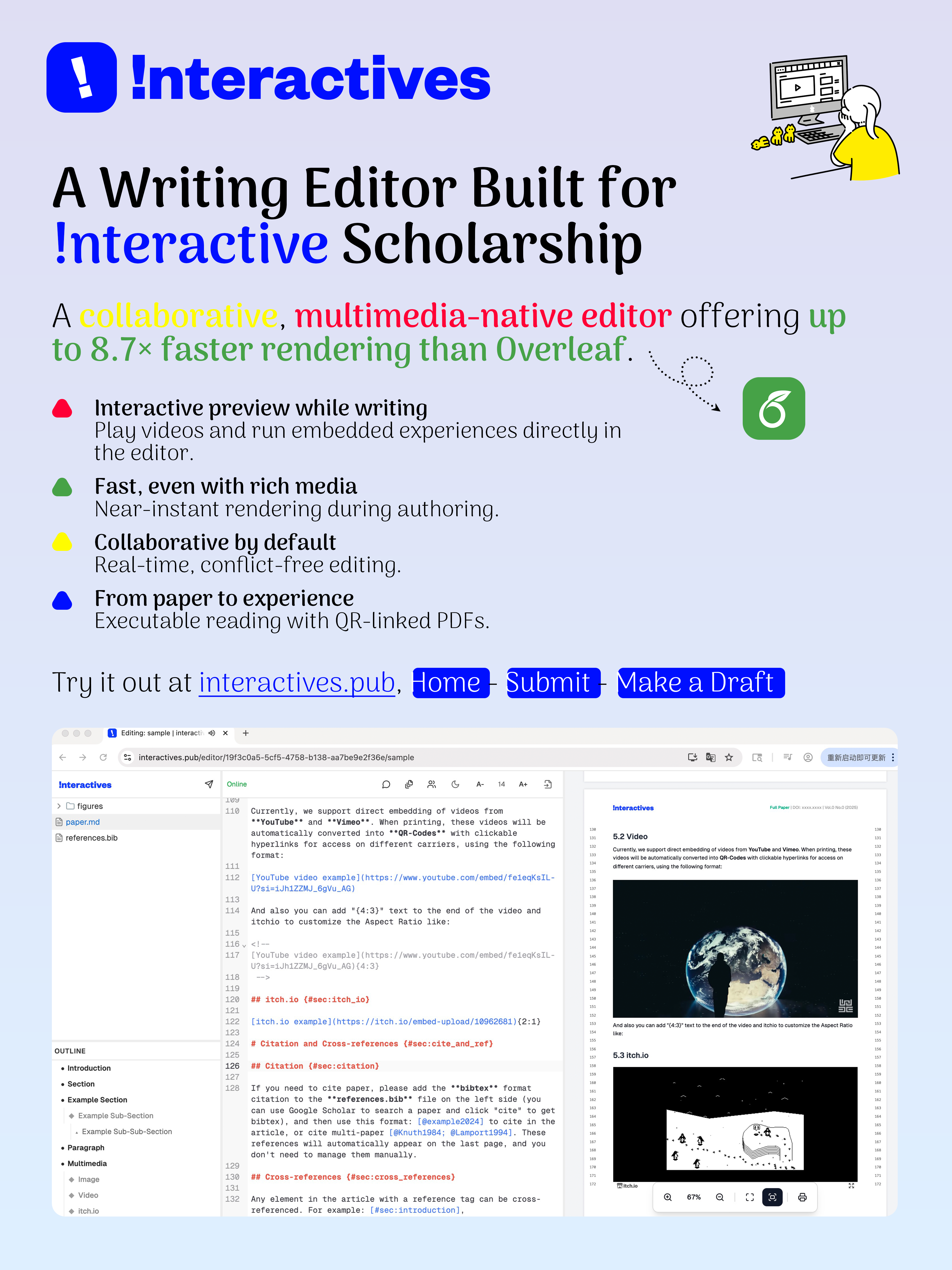Click the export/exit document icon
This screenshot has height=1270, width=952.
click(x=548, y=784)
